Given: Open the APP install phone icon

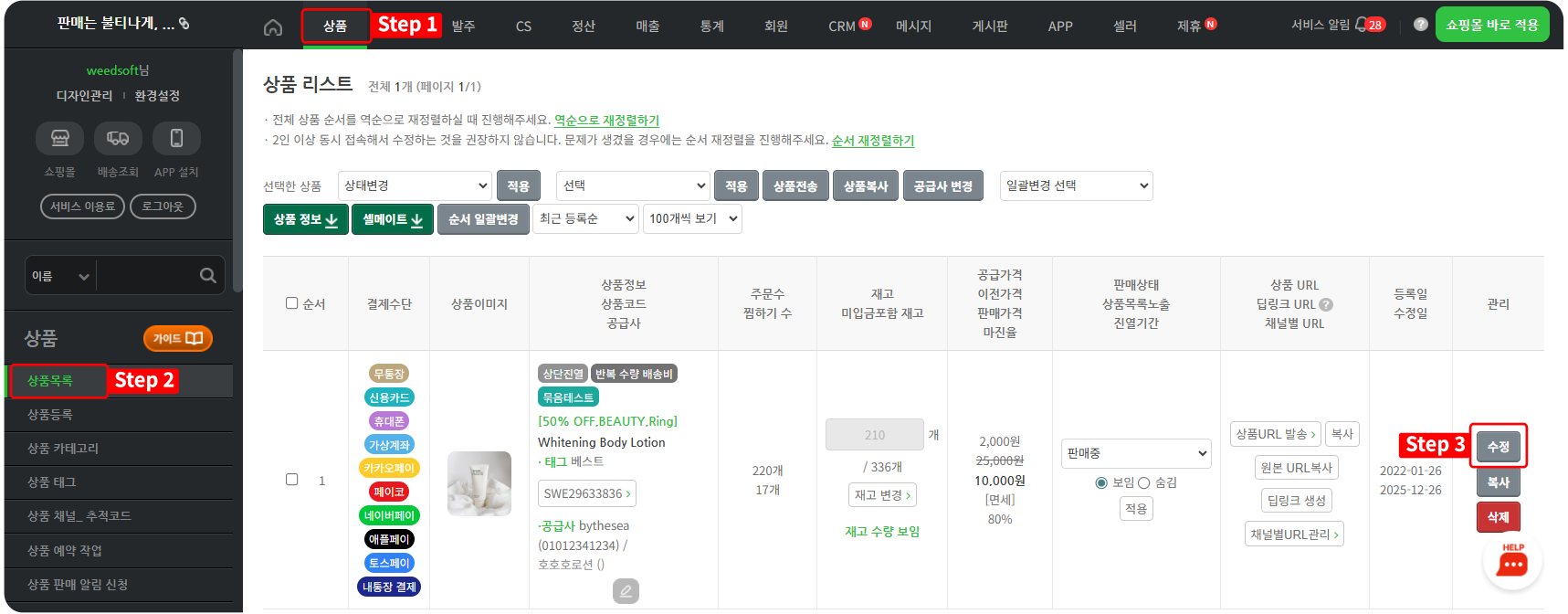Looking at the screenshot, I should tap(177, 138).
